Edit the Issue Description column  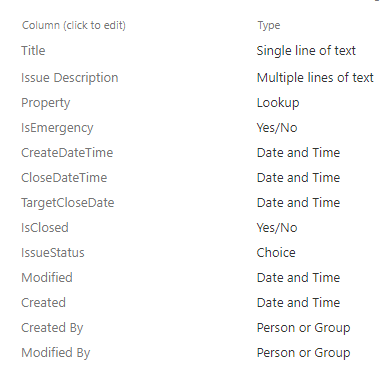pos(70,78)
